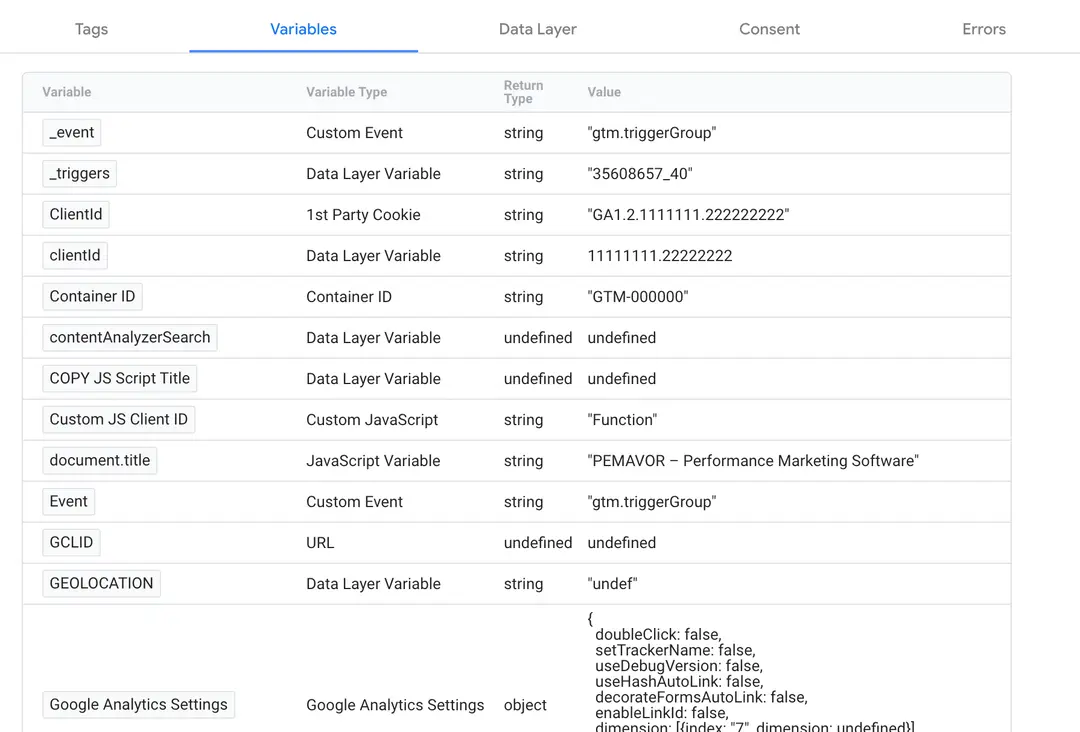Select the GEOLOCATION variable chip
This screenshot has width=1080, height=732.
[x=101, y=583]
